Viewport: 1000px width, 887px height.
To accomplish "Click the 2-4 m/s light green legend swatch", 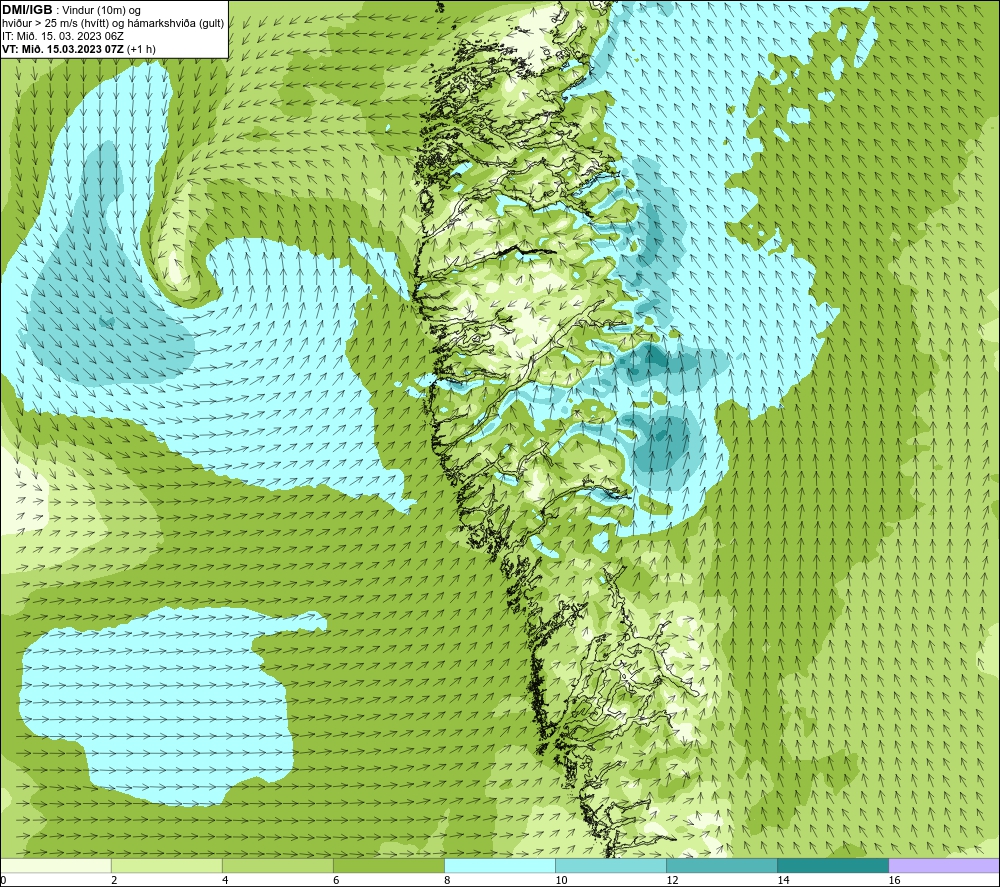I will [x=166, y=865].
